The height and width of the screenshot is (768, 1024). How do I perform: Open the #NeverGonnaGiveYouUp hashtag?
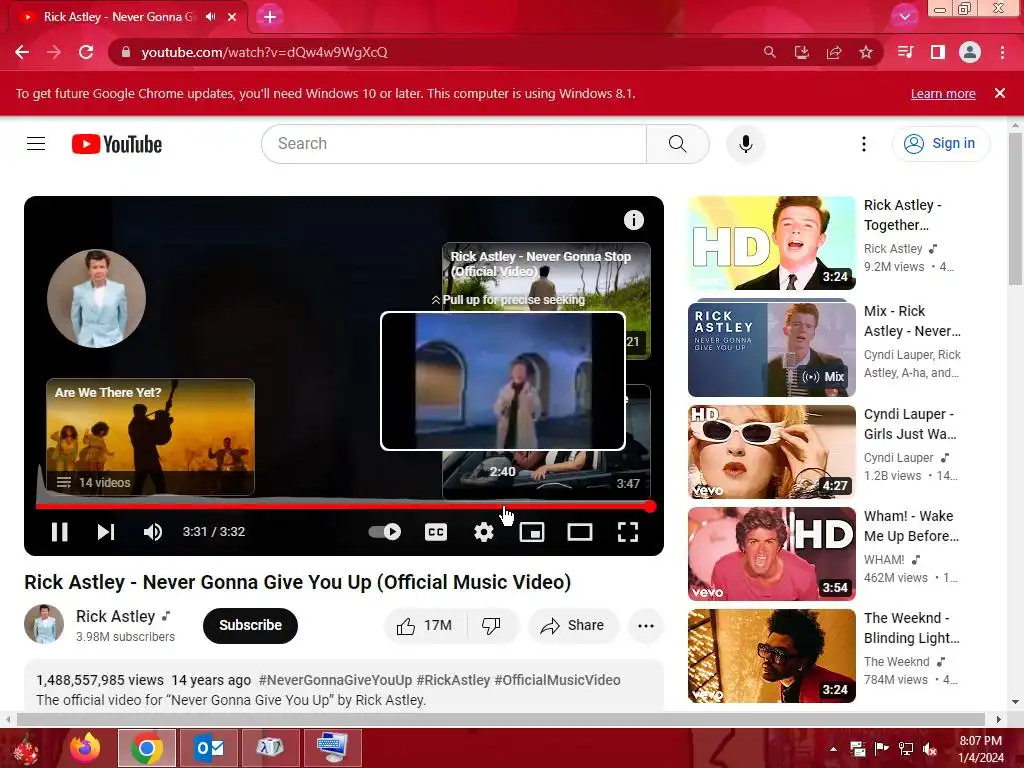(335, 680)
